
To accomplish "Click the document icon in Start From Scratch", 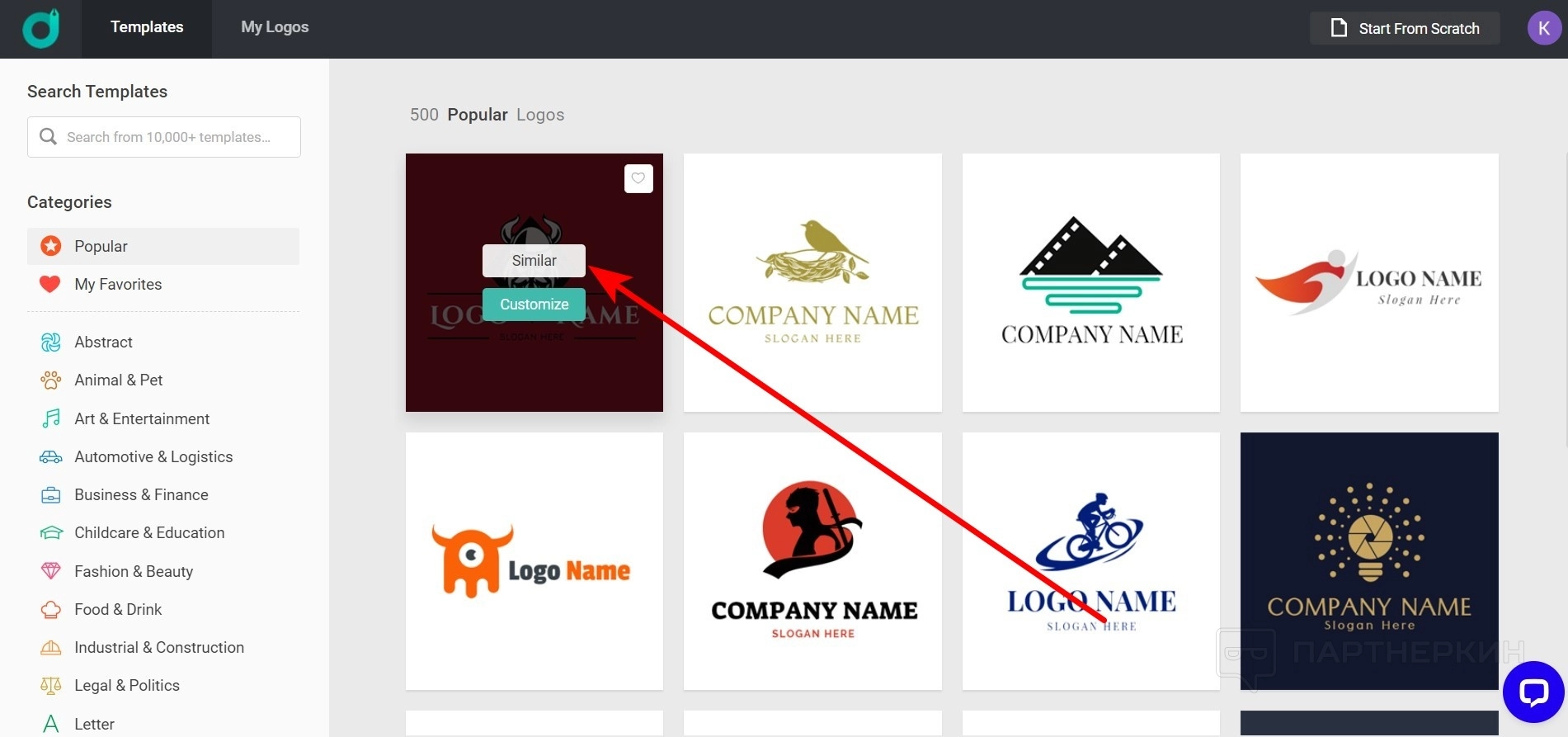I will [1339, 28].
